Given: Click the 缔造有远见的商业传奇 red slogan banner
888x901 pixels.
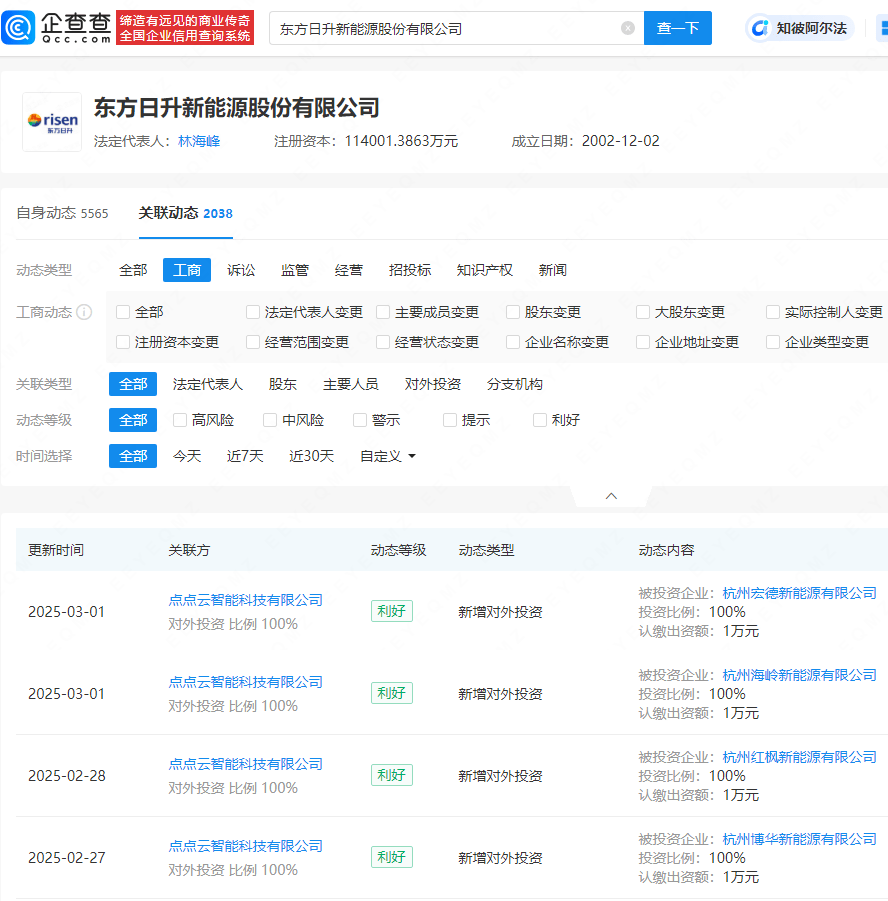Looking at the screenshot, I should pyautogui.click(x=185, y=28).
